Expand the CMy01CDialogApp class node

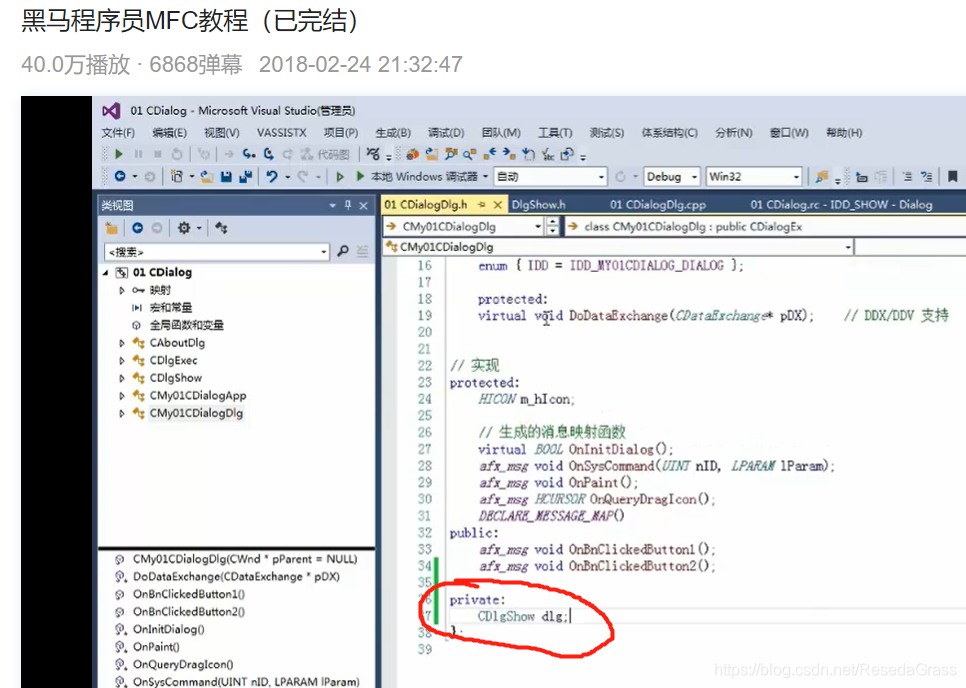point(122,395)
